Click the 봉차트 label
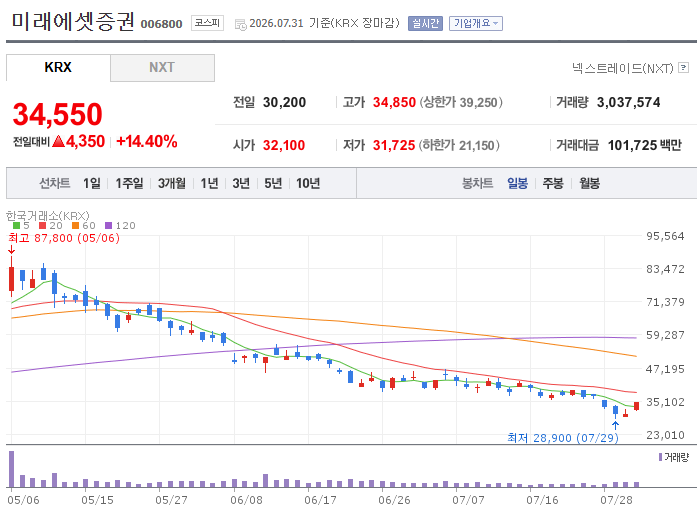Viewport: 697px width, 512px height. (477, 183)
